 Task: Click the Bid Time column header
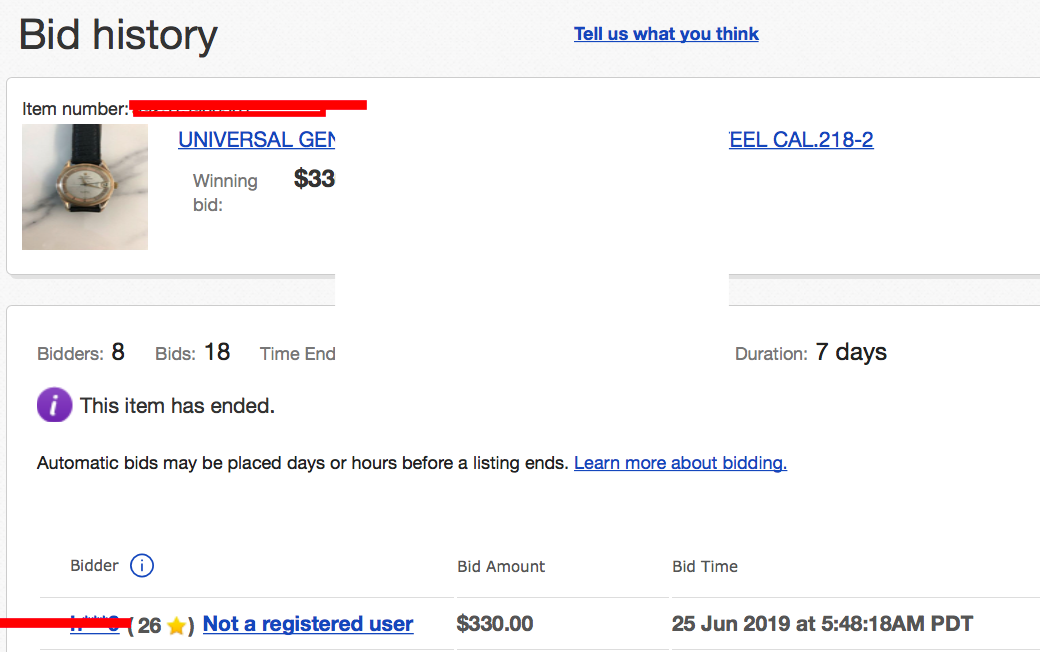705,567
